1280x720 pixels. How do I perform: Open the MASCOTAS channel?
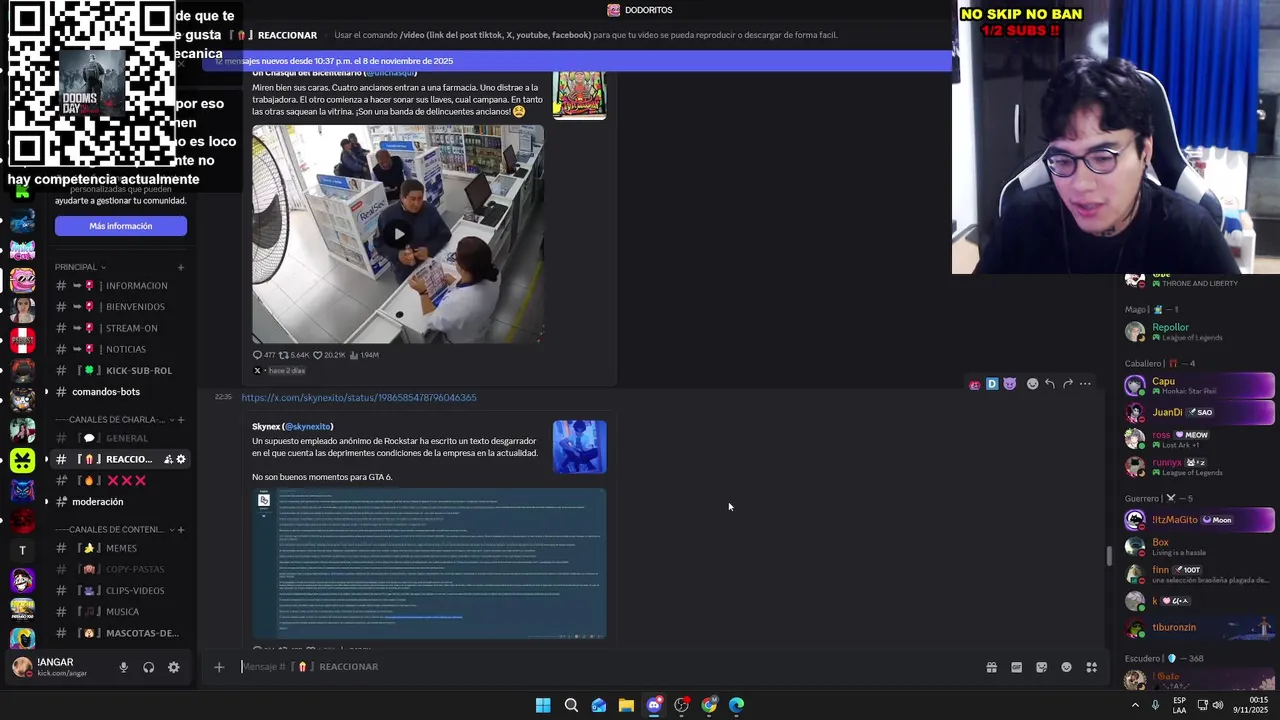[x=120, y=633]
